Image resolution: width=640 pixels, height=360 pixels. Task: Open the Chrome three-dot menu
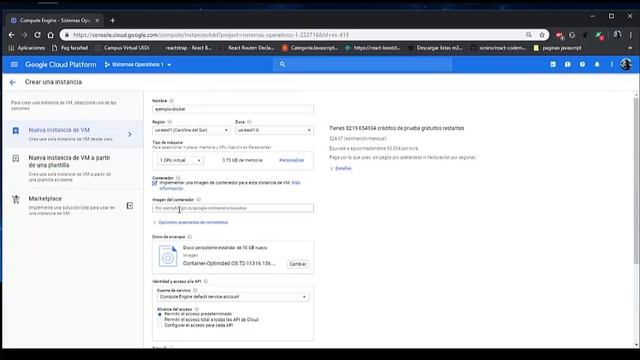(631, 35)
